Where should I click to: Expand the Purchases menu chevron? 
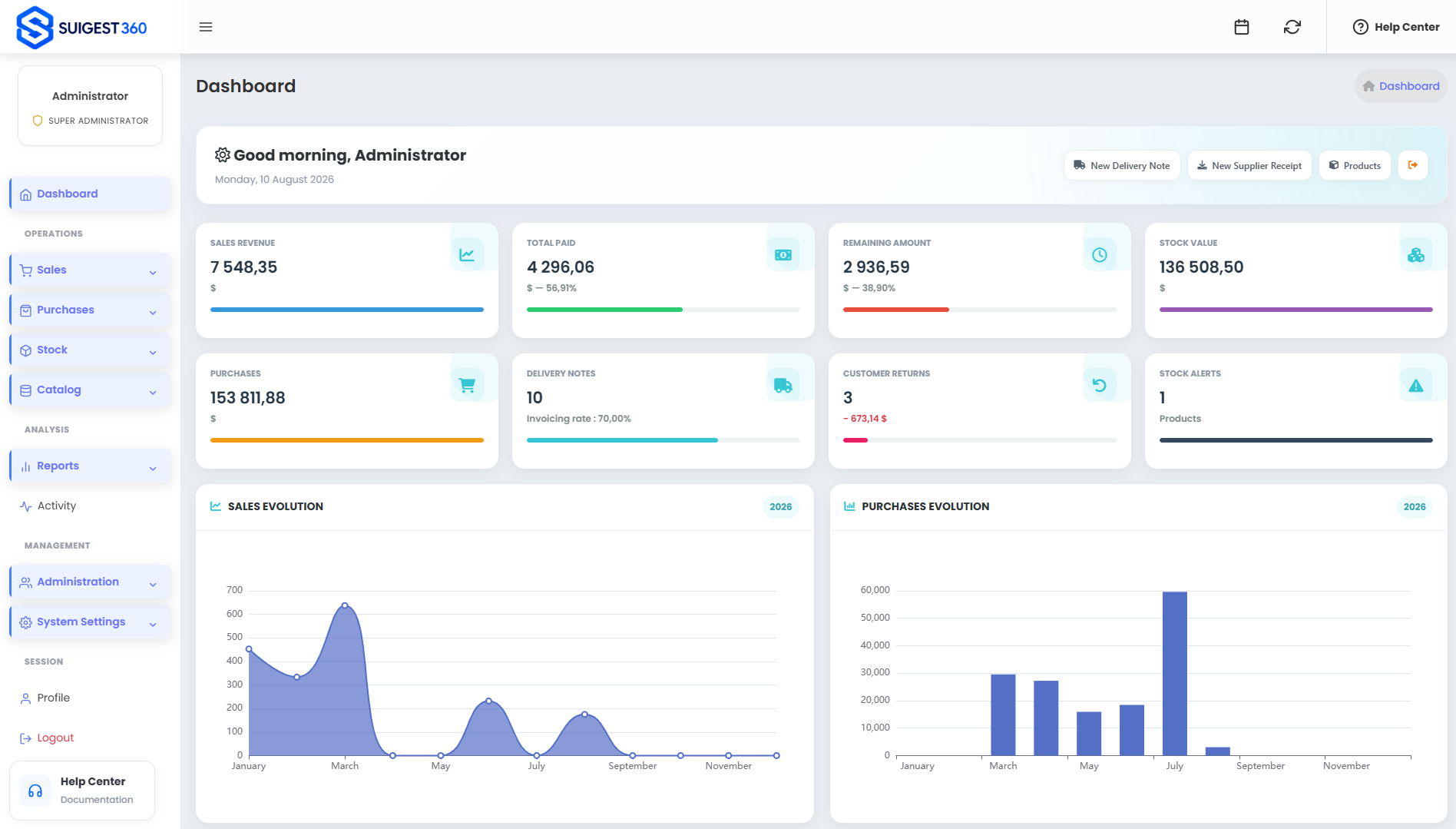pos(153,312)
